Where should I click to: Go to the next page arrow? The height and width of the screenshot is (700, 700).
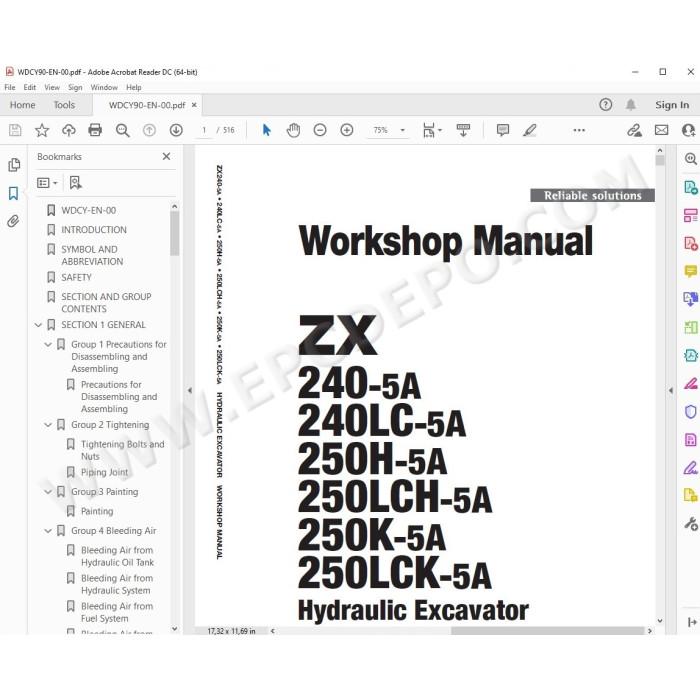pos(176,130)
